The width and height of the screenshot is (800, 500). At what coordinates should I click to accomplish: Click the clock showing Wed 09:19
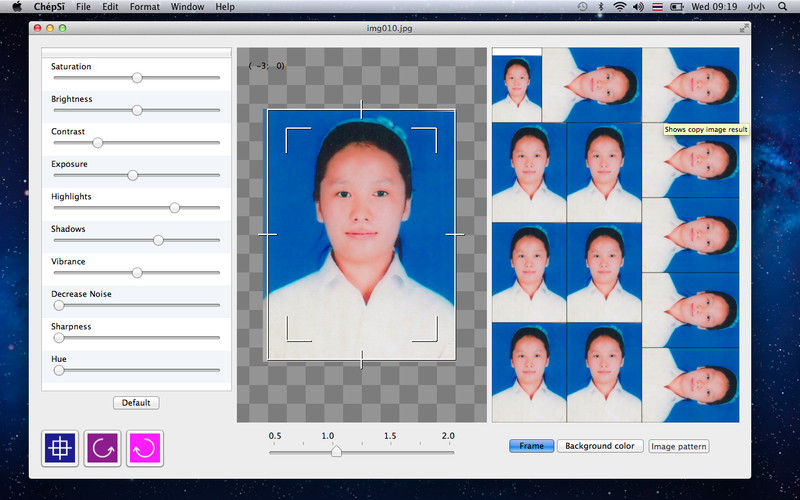pyautogui.click(x=714, y=7)
